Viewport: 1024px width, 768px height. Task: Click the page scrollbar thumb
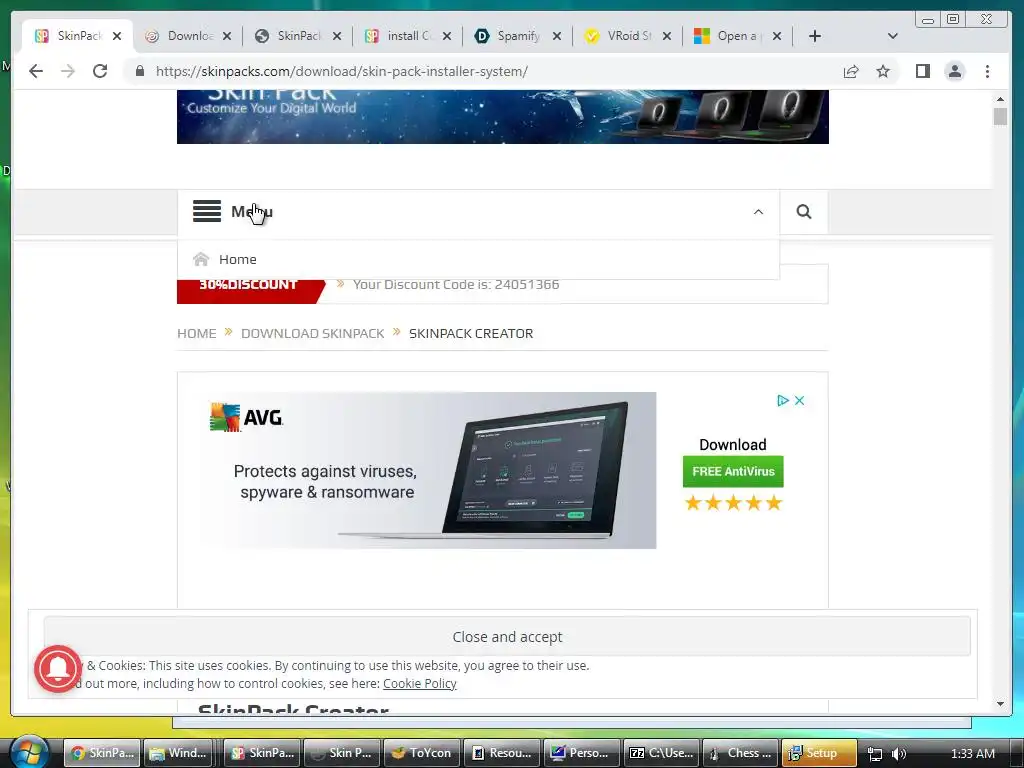click(x=1000, y=117)
